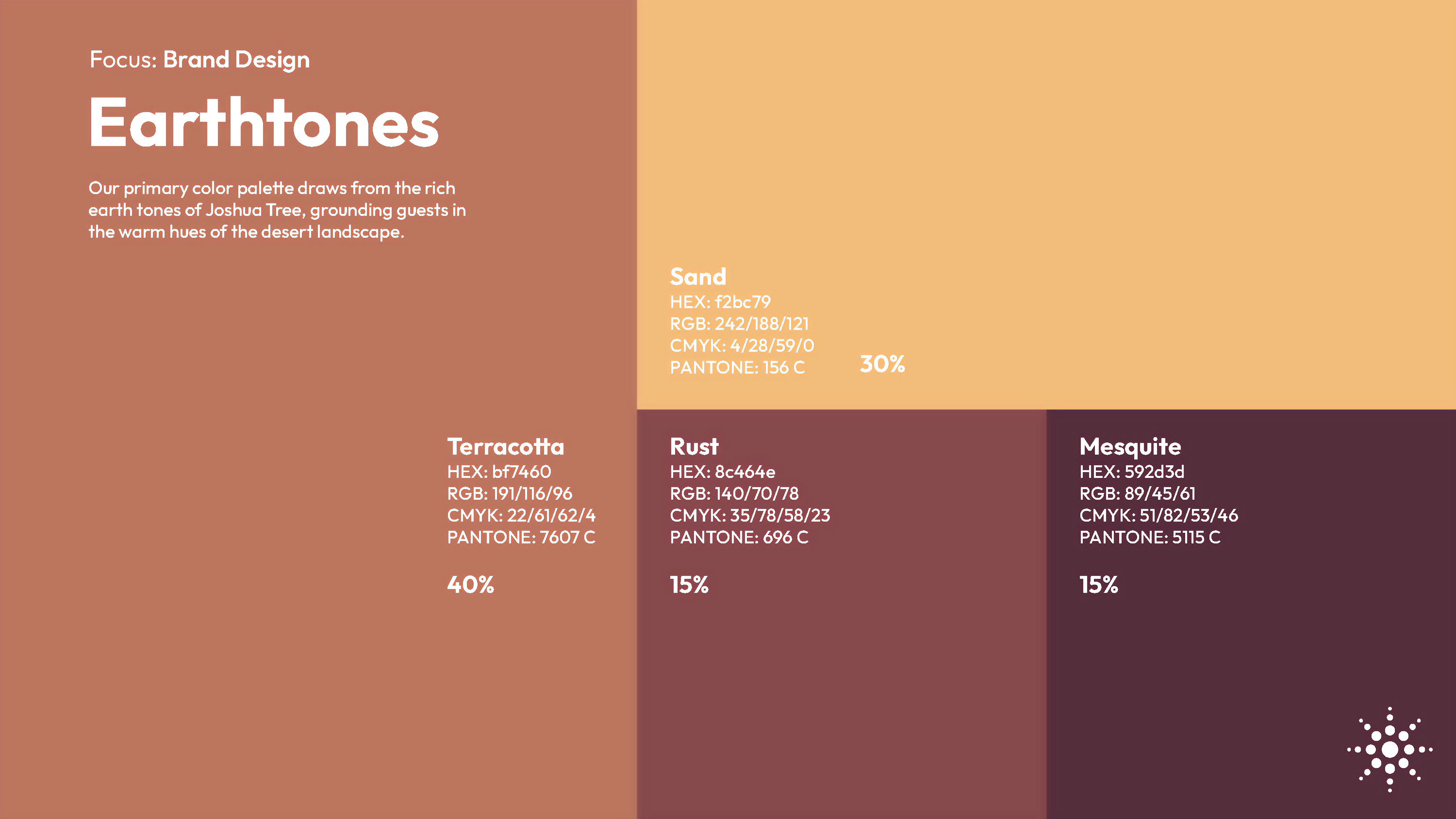Viewport: 1456px width, 819px height.
Task: Click the Terracotta color name
Action: tap(505, 446)
